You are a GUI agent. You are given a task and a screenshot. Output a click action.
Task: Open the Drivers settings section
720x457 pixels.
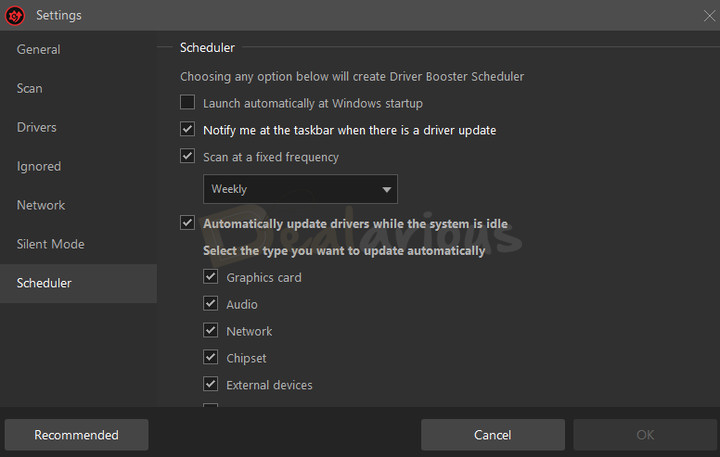(x=36, y=127)
